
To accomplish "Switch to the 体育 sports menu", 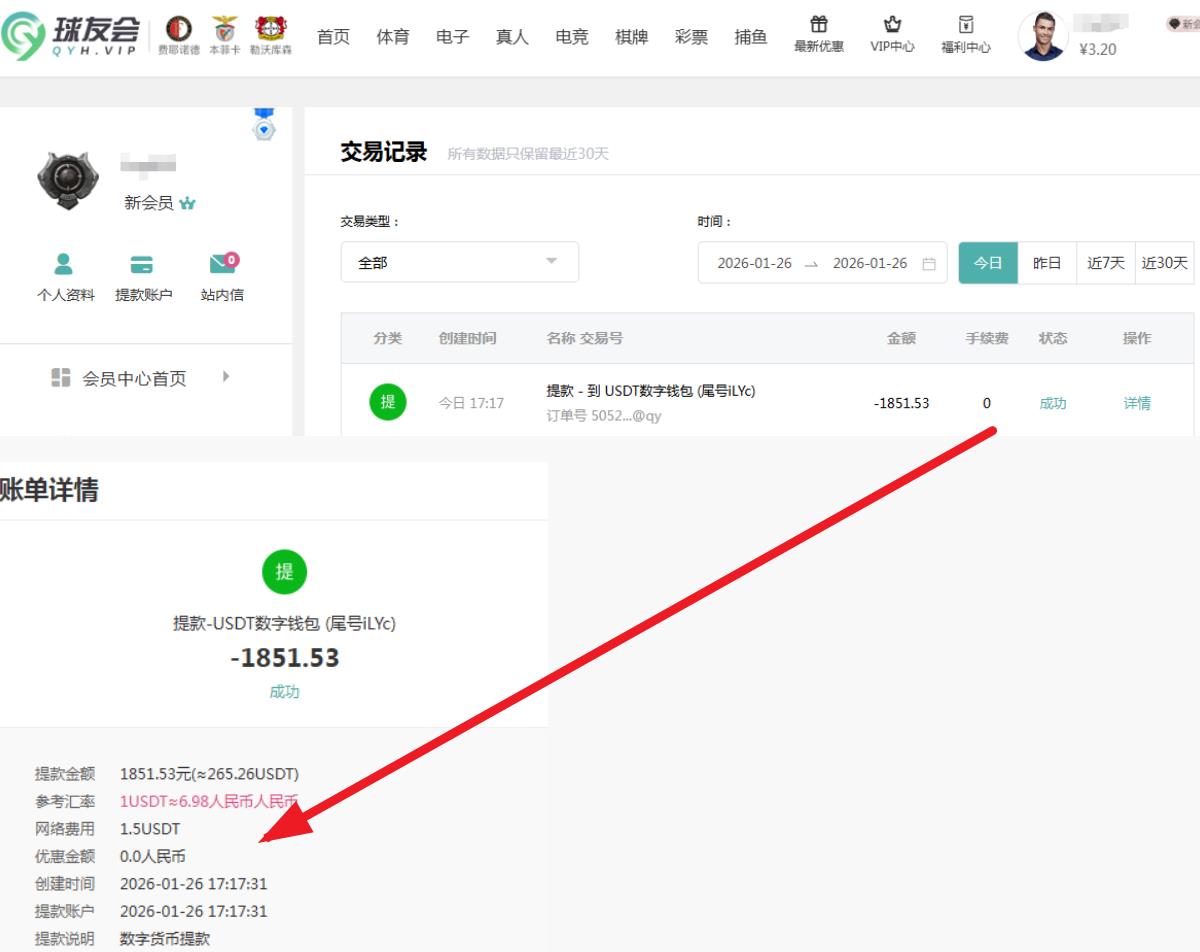I will pyautogui.click(x=392, y=36).
